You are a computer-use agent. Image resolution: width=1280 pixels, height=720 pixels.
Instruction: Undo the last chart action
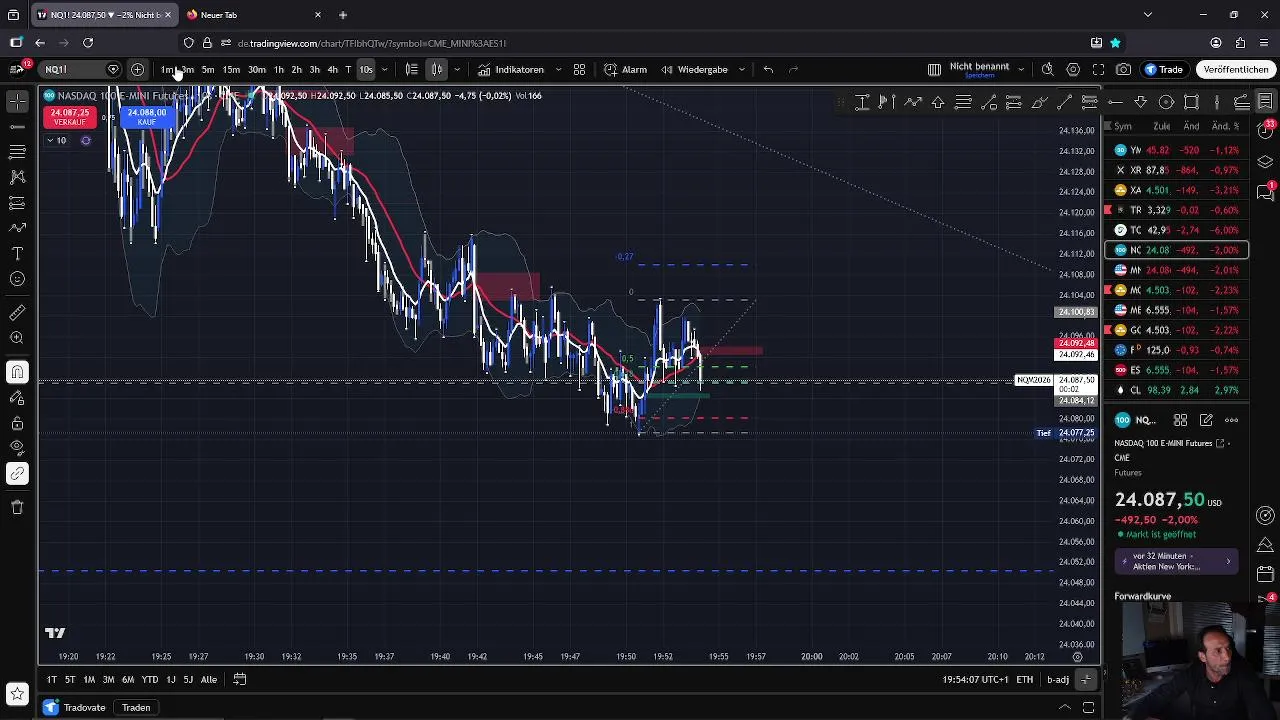tap(768, 69)
